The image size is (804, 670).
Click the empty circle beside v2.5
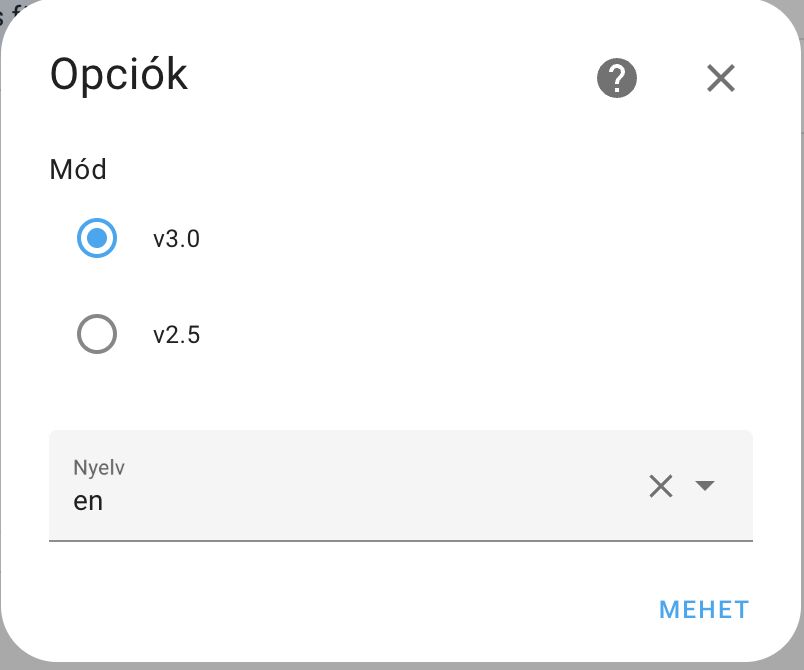[97, 335]
